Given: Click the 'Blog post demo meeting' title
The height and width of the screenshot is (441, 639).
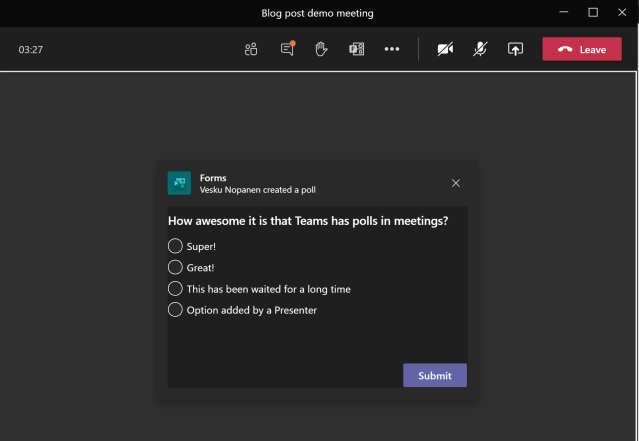Looking at the screenshot, I should (317, 13).
